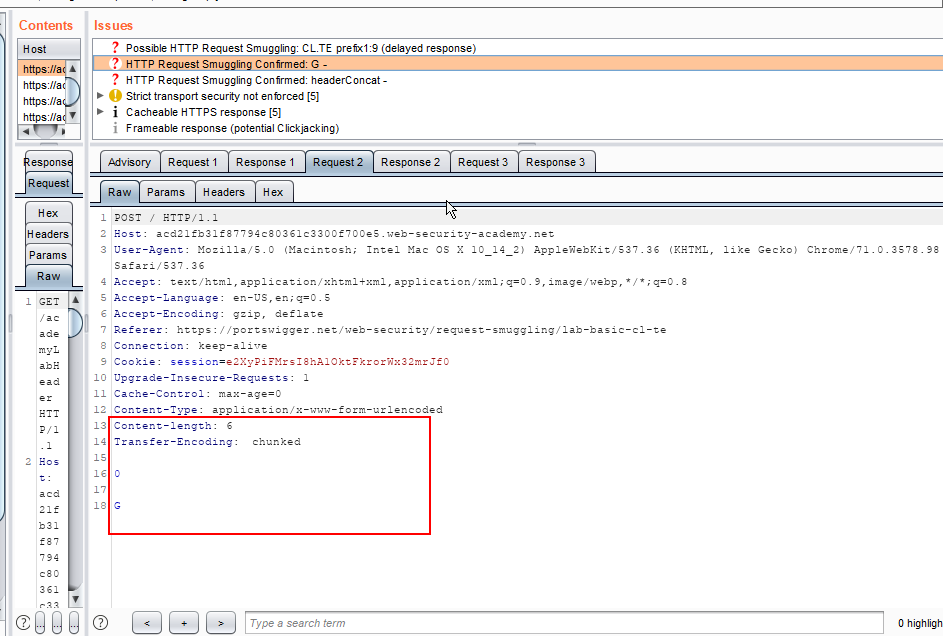Screen dimensions: 943x636
Task: Click the GET line in left raw pane
Action: 49,302
